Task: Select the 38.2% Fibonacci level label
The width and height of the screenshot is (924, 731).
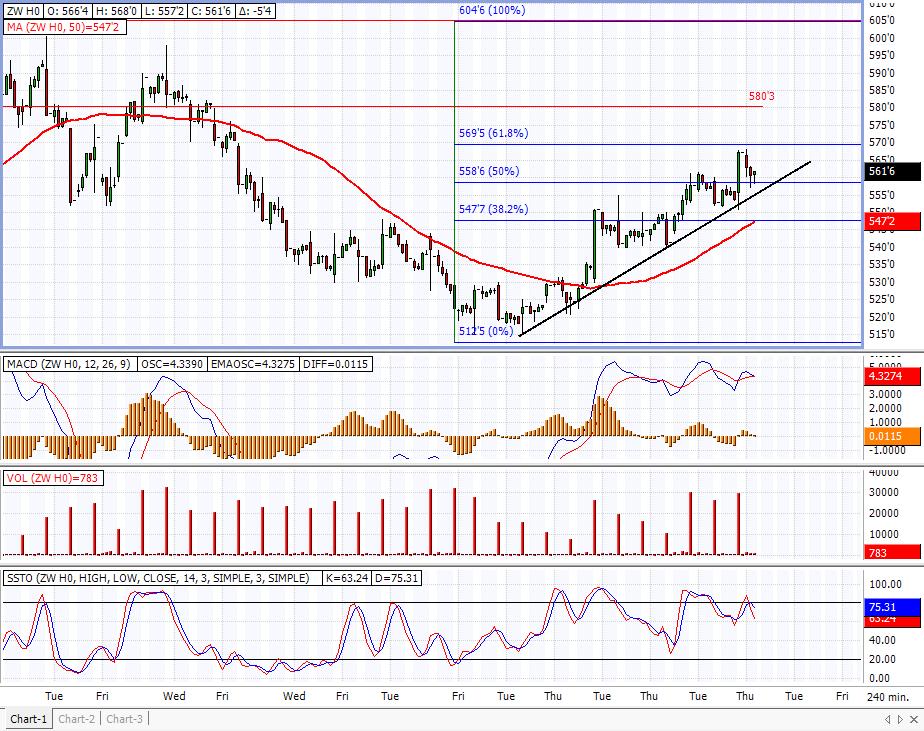Action: [493, 210]
